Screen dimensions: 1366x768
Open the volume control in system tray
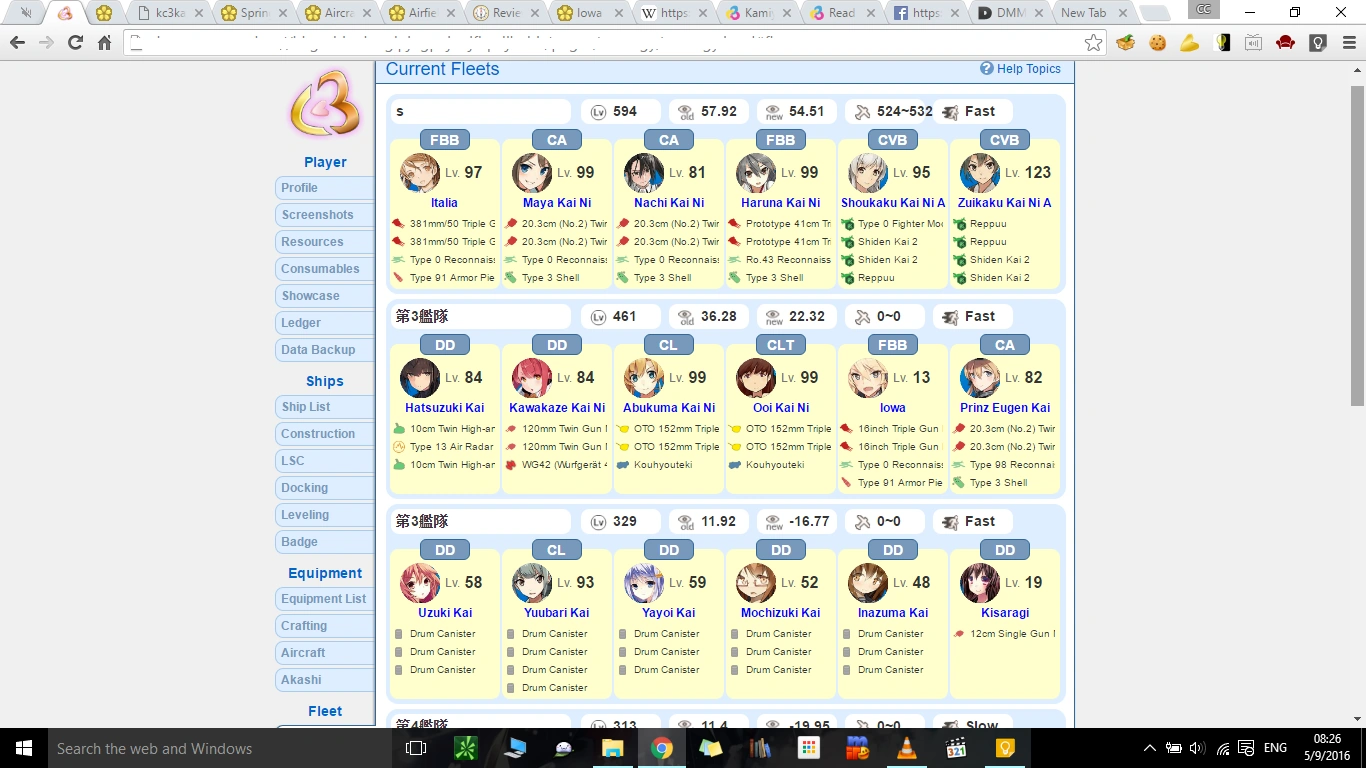[x=1197, y=748]
